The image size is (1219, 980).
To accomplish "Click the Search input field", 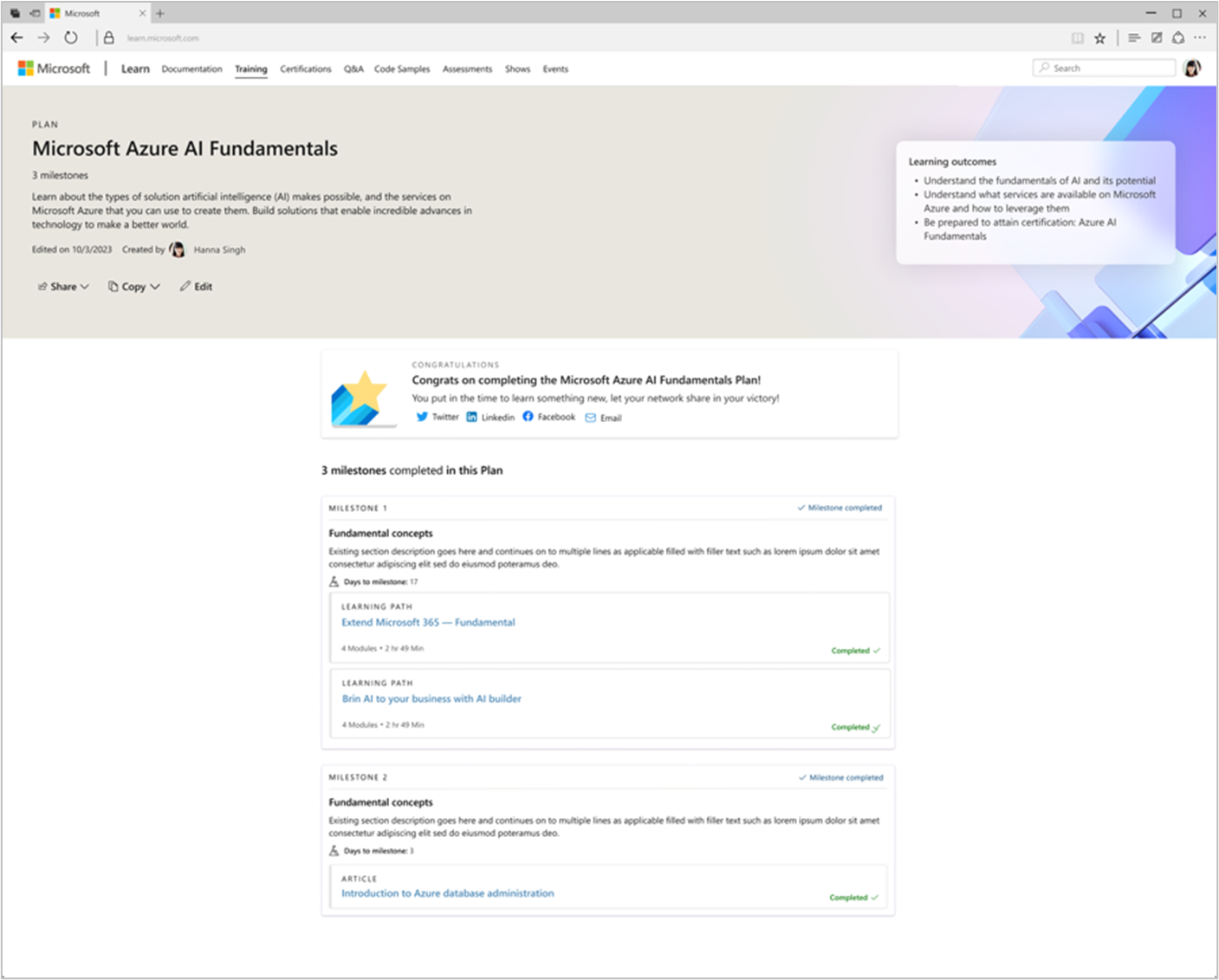I will 1103,68.
